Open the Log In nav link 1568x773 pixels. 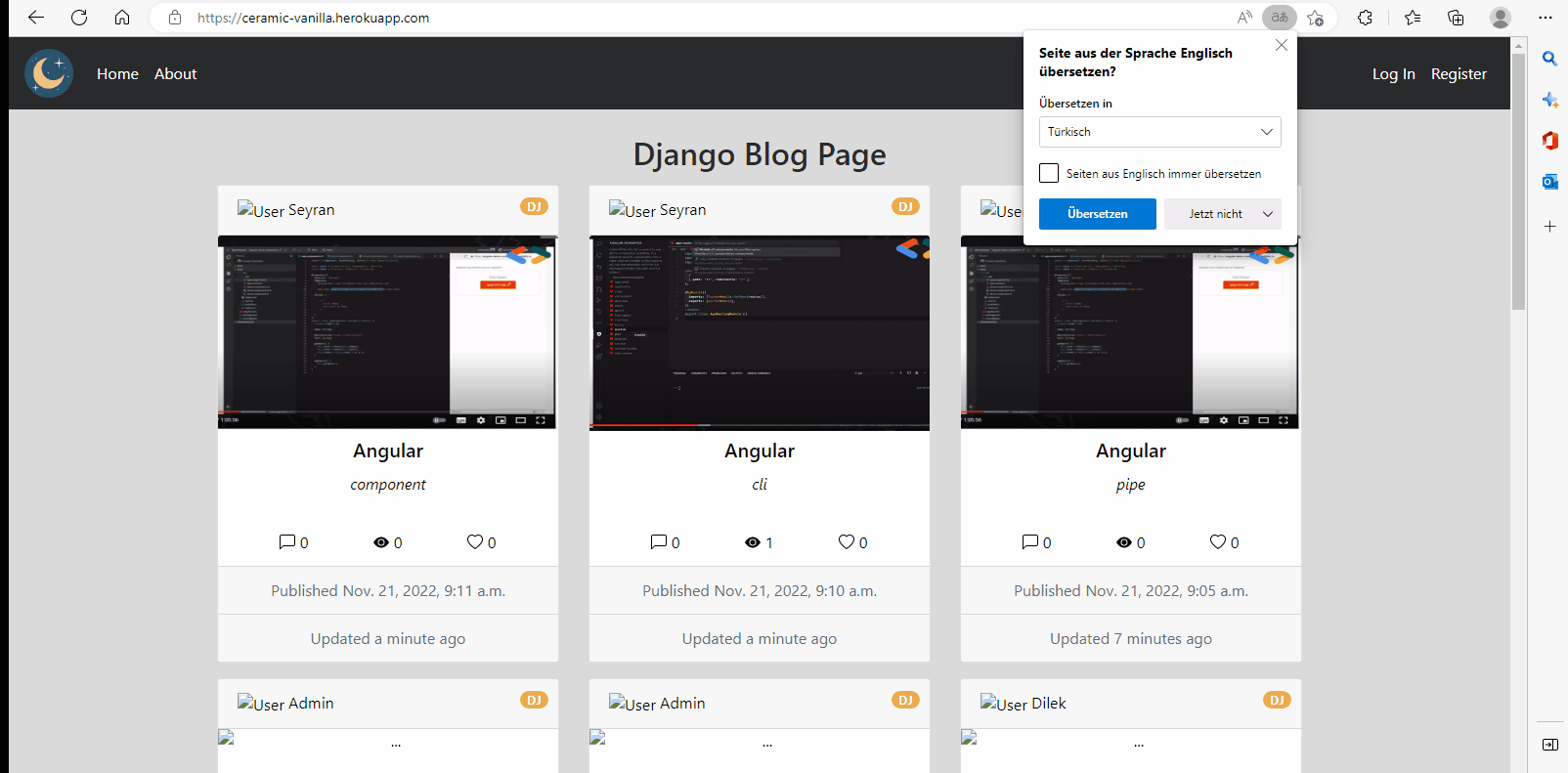1393,73
